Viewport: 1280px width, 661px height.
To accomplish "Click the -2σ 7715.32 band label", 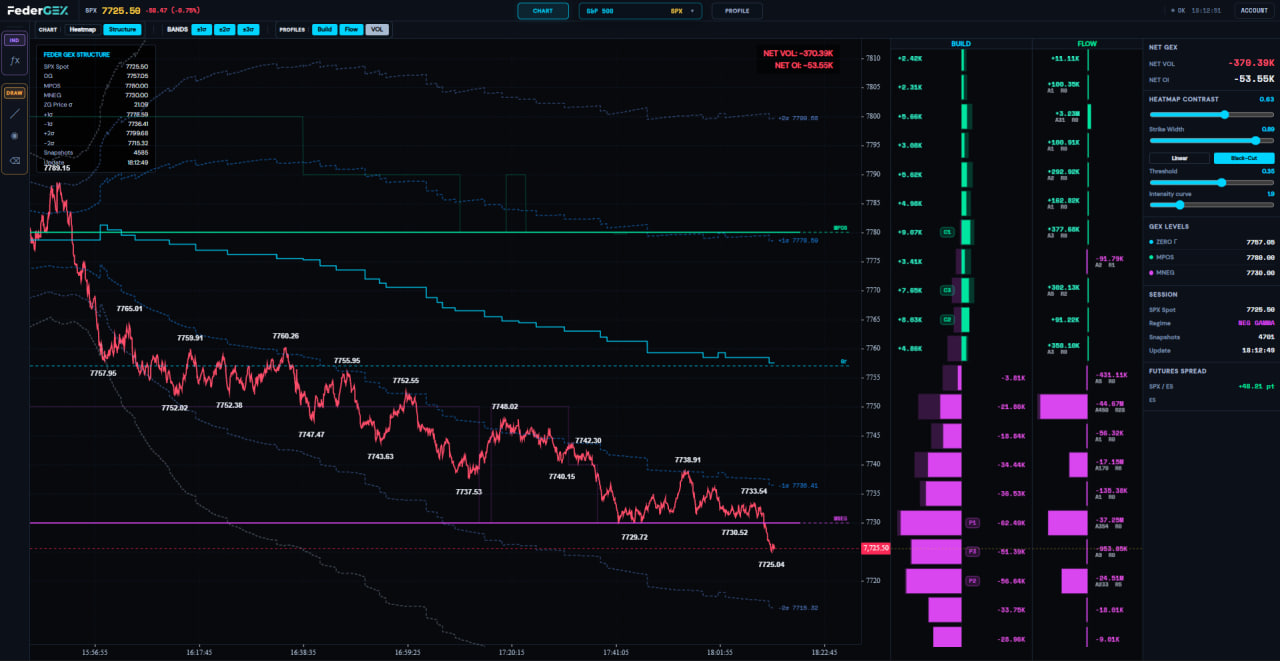I will pyautogui.click(x=798, y=607).
